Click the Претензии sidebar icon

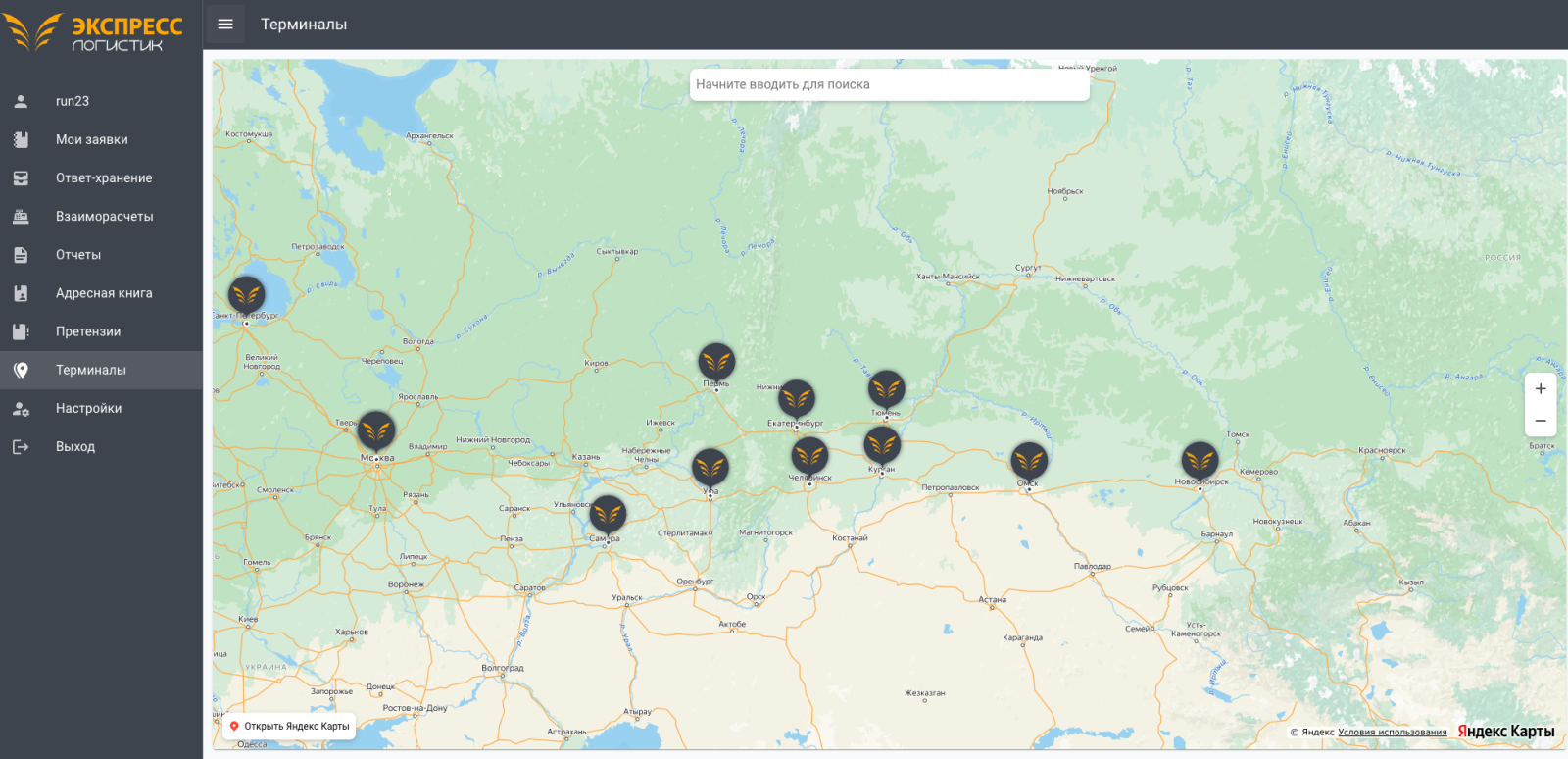(x=21, y=331)
